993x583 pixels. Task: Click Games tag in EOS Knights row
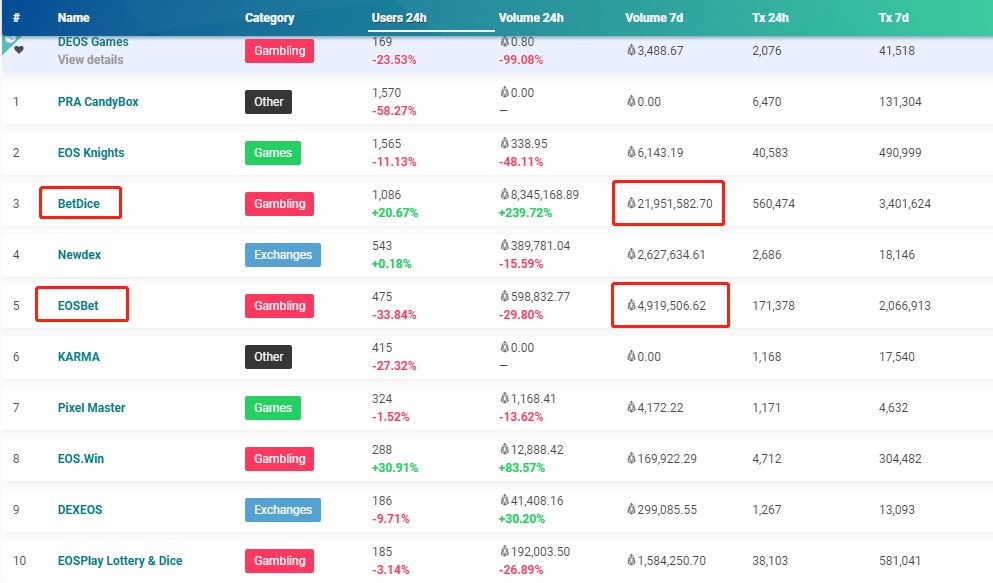273,153
